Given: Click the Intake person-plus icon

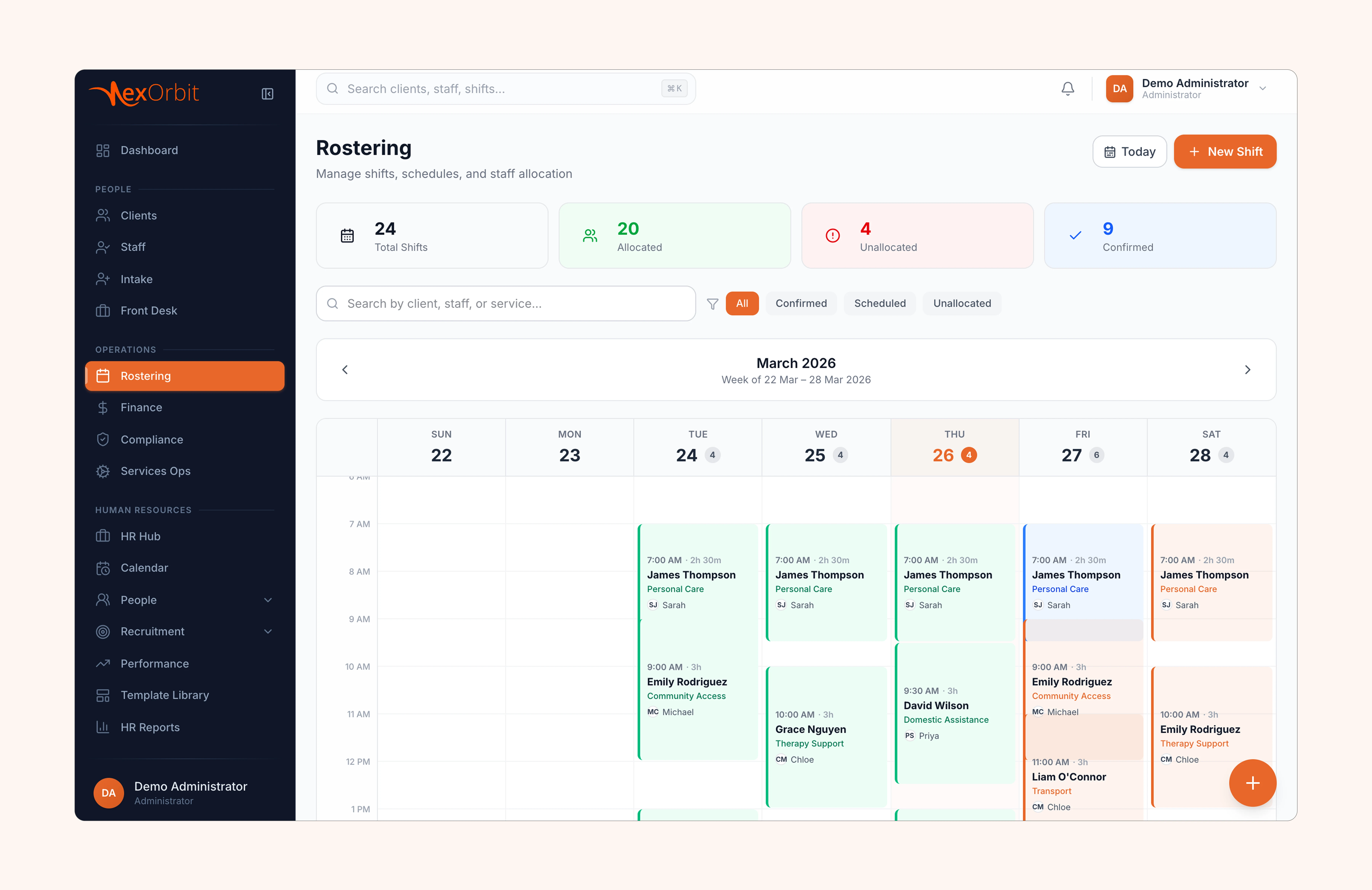Looking at the screenshot, I should 103,279.
